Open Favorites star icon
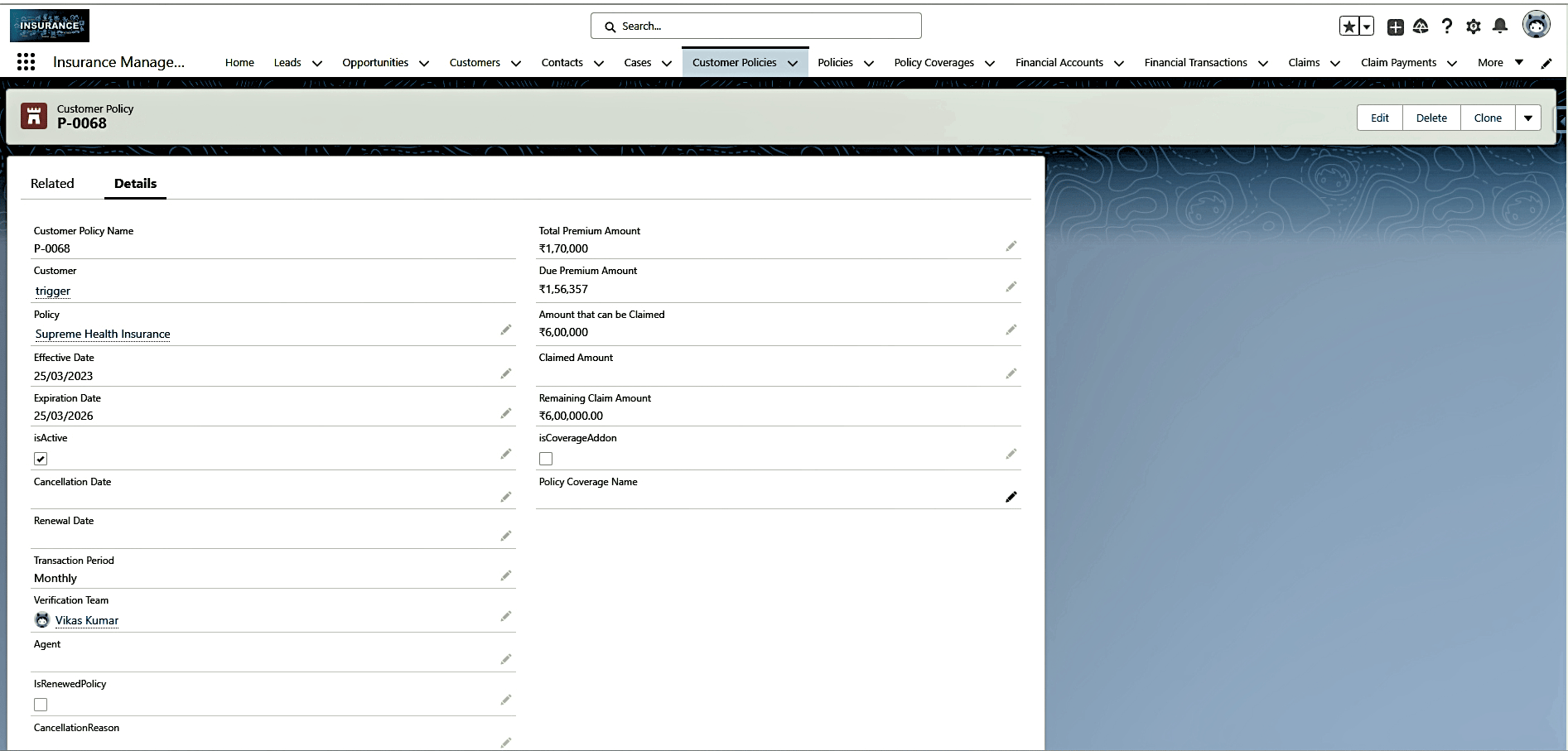 coord(1349,26)
